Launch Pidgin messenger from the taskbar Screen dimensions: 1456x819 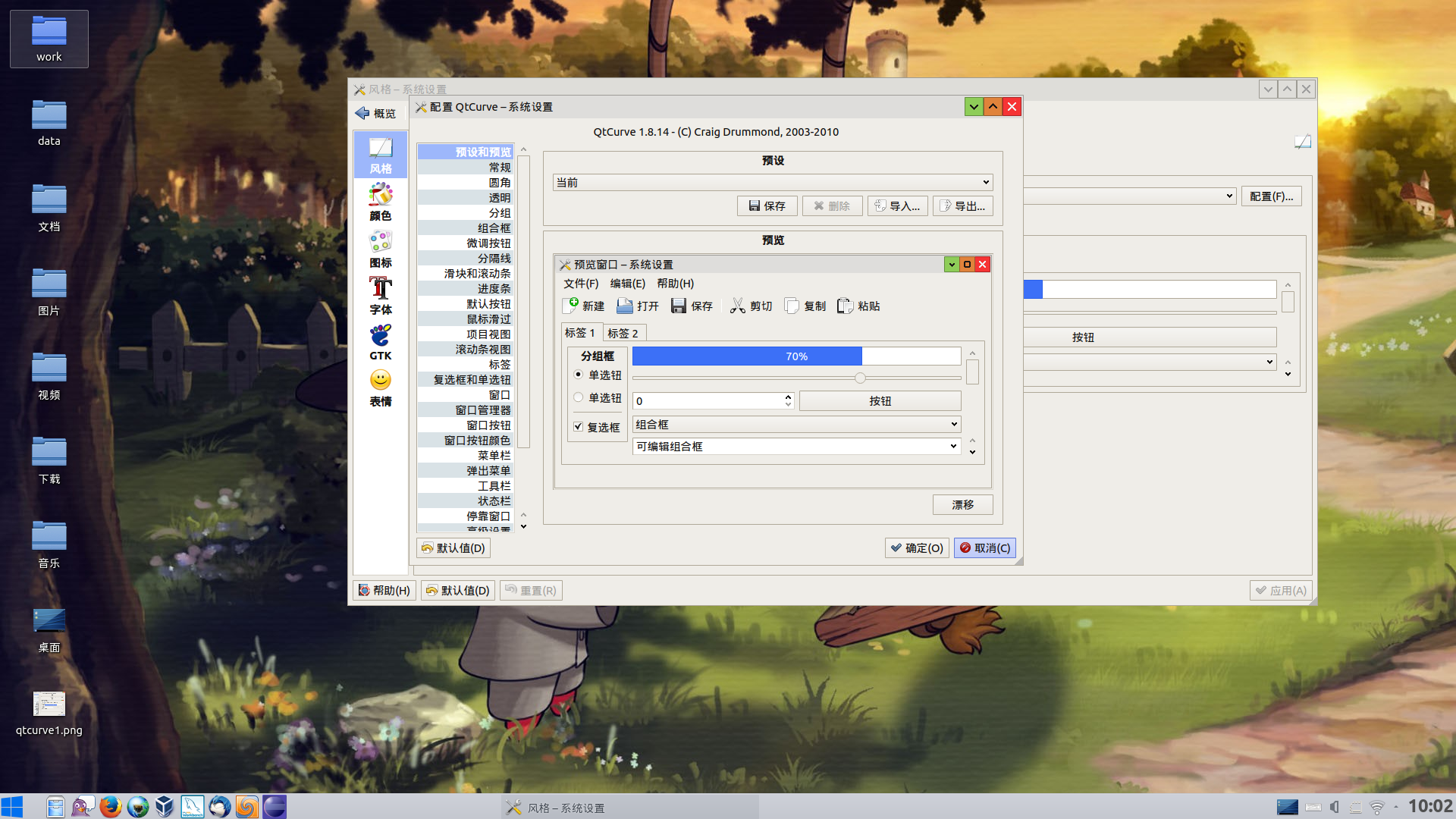[x=83, y=806]
